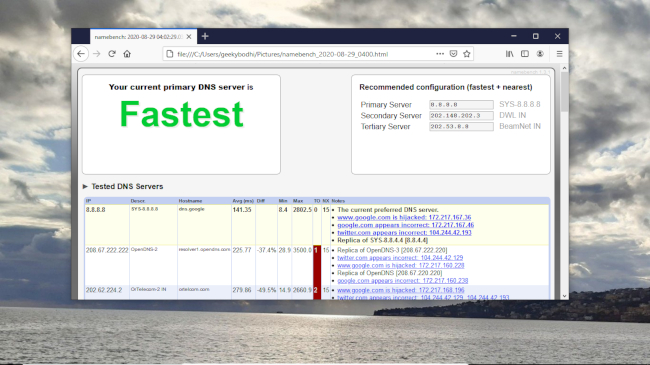The width and height of the screenshot is (650, 365).
Task: Click the Primary Server 8.8.8.8 field
Action: (x=461, y=105)
